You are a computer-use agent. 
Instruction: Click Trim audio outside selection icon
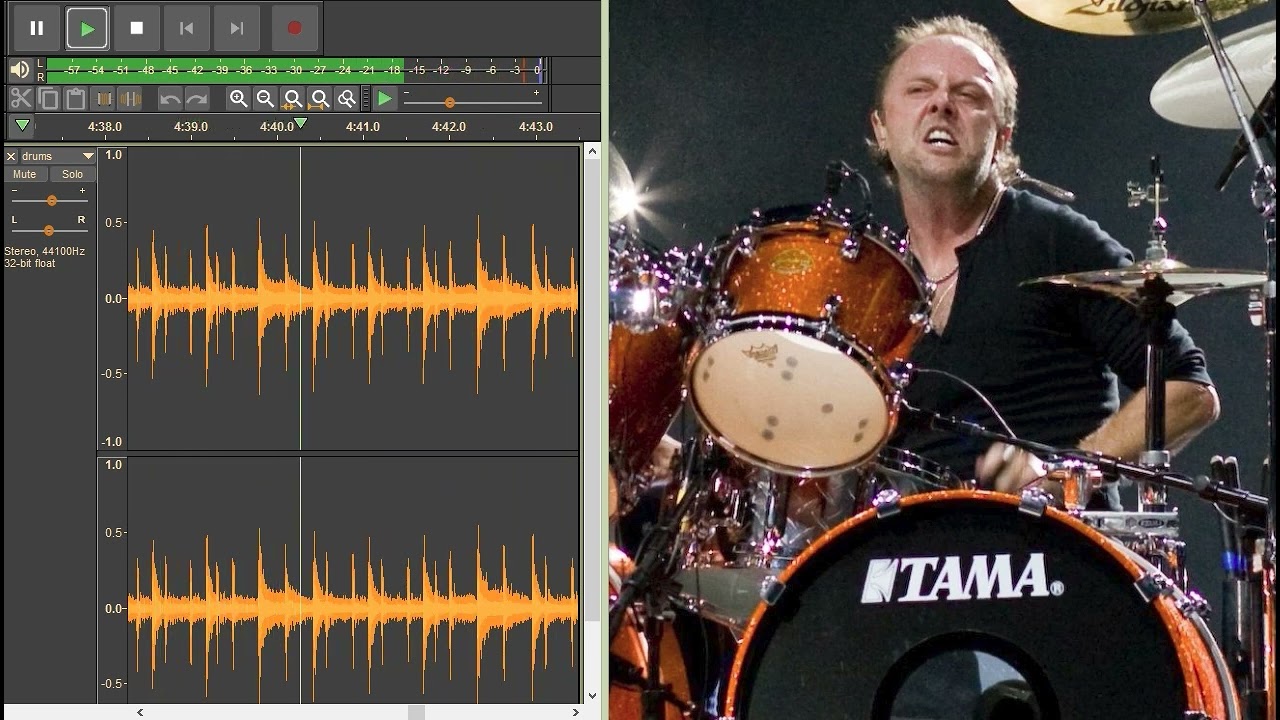point(103,98)
